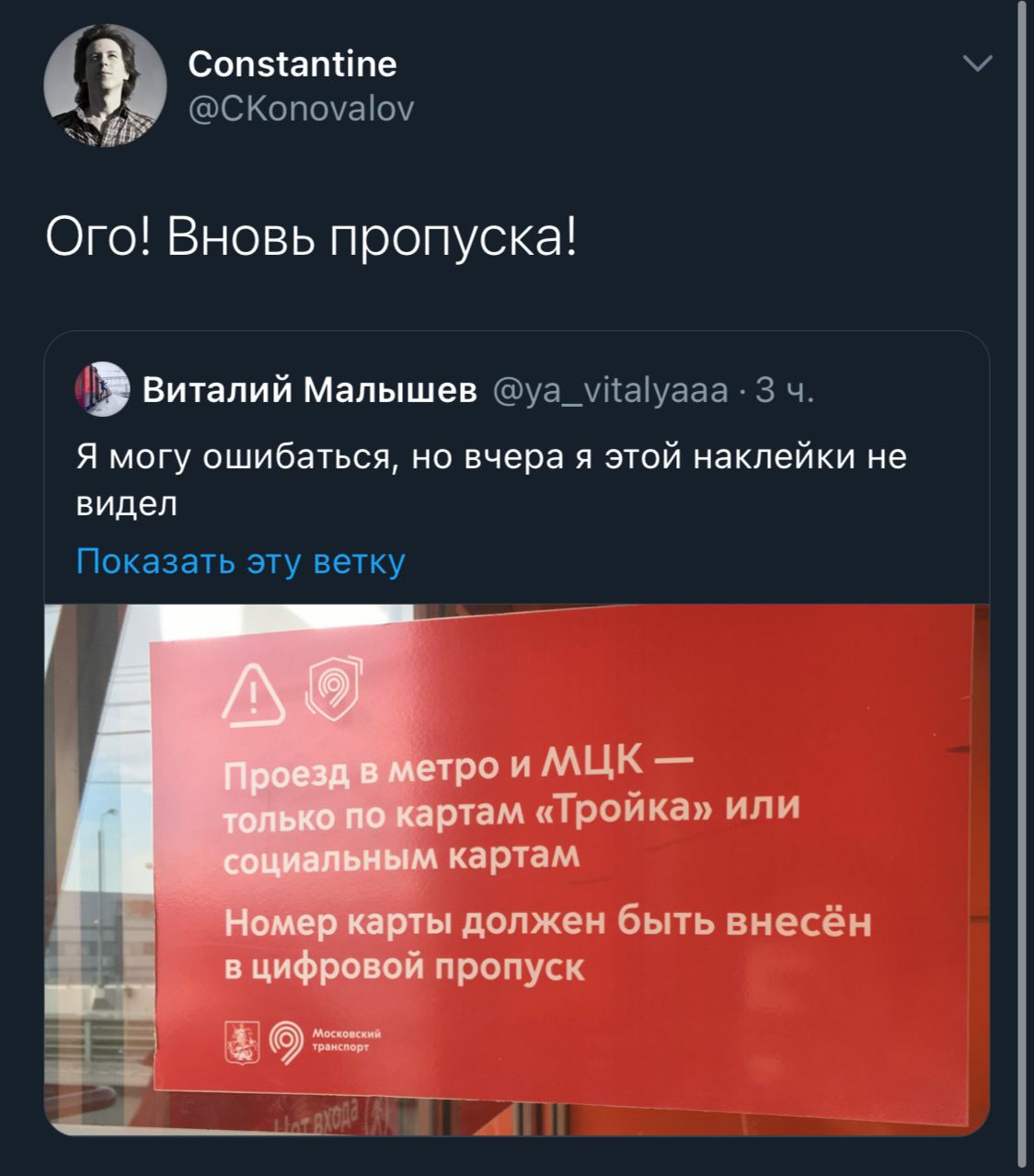Select the tweet text 'Ого! Вновь пропуска!'
The width and height of the screenshot is (1034, 1176).
(x=313, y=238)
